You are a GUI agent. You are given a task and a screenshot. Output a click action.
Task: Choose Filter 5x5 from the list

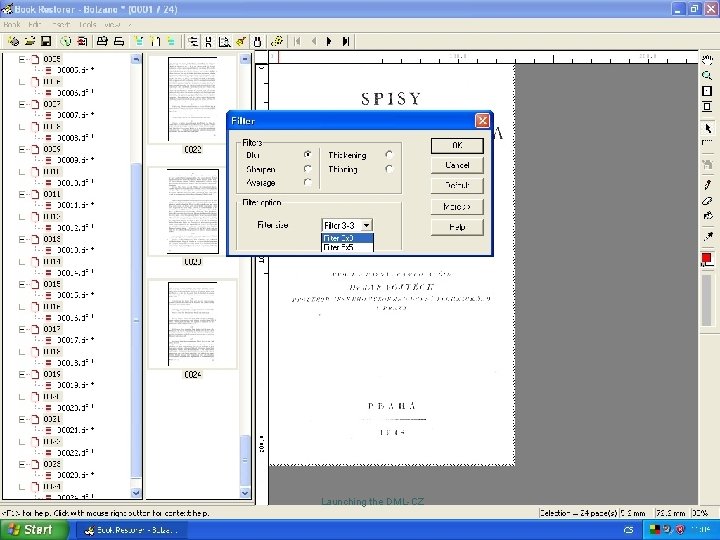pos(348,247)
